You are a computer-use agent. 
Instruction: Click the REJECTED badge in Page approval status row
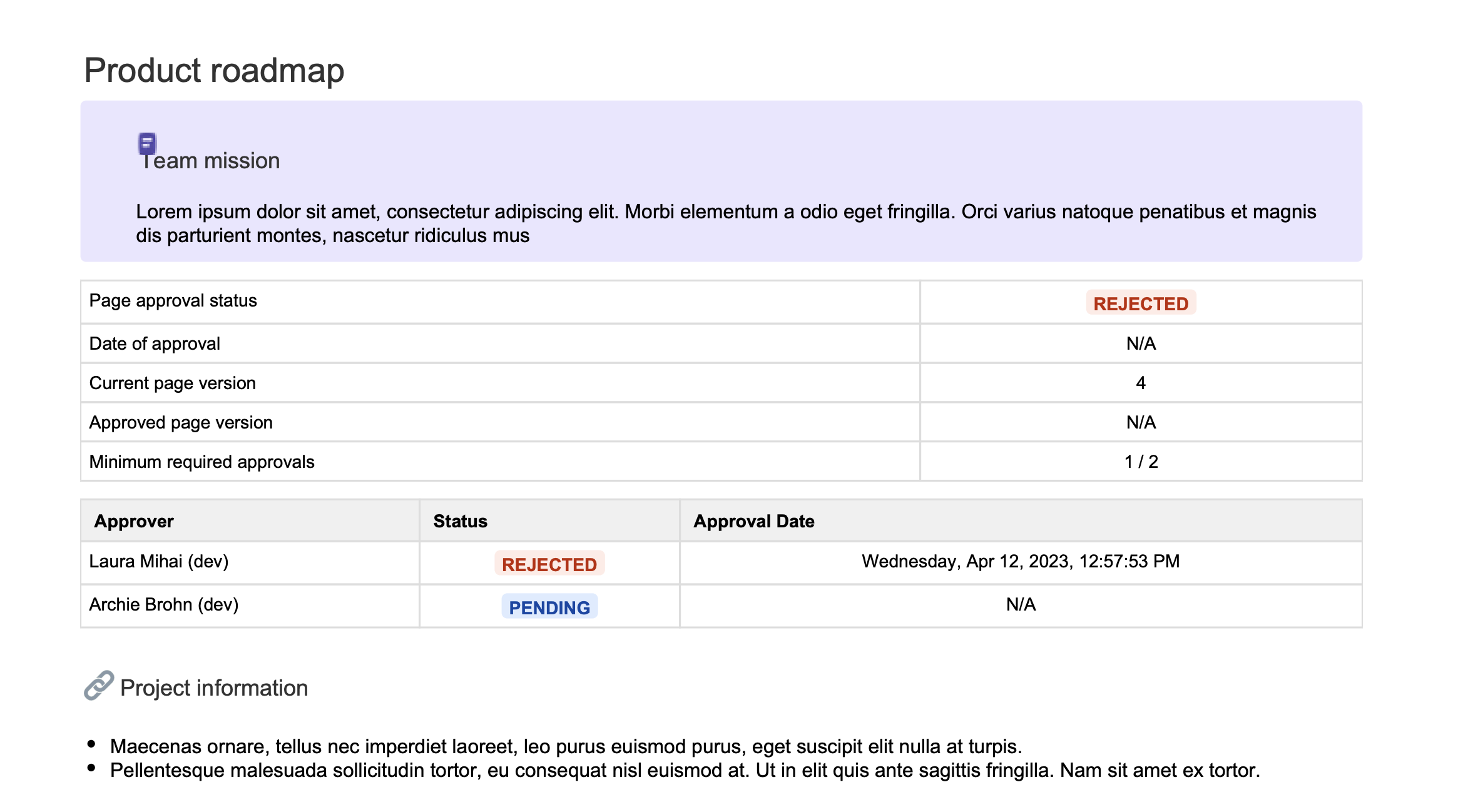(1140, 303)
